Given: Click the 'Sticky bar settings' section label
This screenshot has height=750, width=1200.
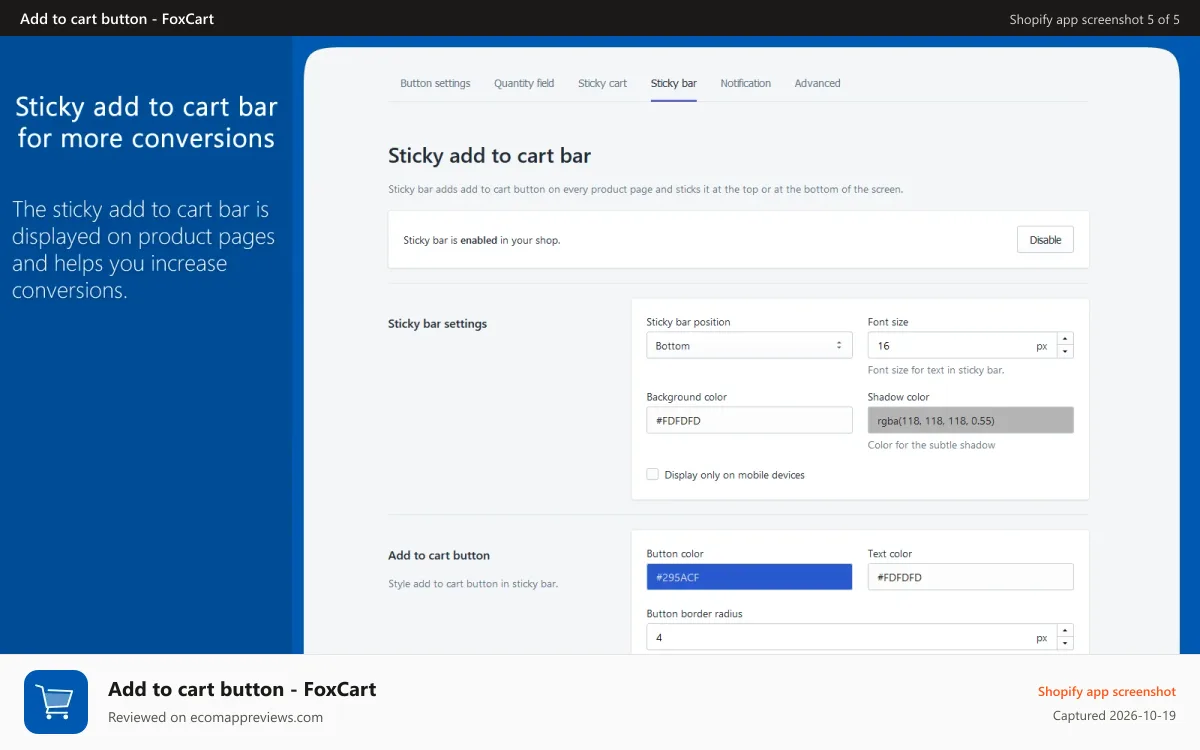Looking at the screenshot, I should pyautogui.click(x=437, y=324).
